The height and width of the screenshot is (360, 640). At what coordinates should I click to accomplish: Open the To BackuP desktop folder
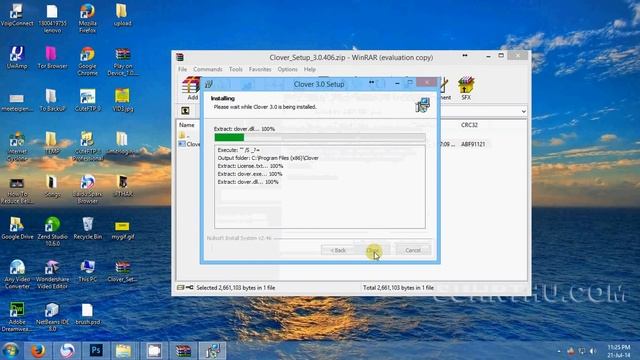52,100
